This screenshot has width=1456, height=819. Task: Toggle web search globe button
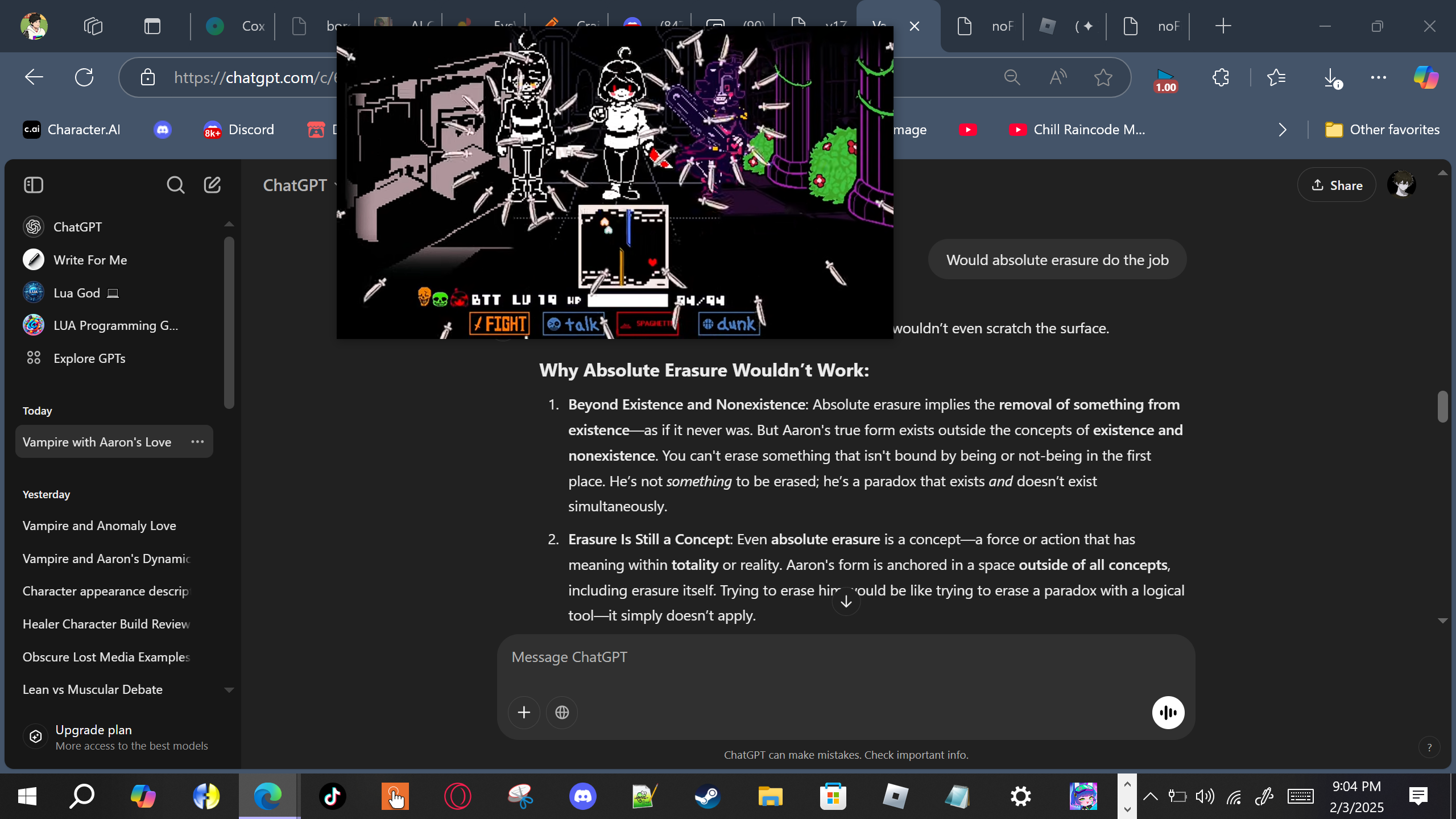tap(562, 712)
